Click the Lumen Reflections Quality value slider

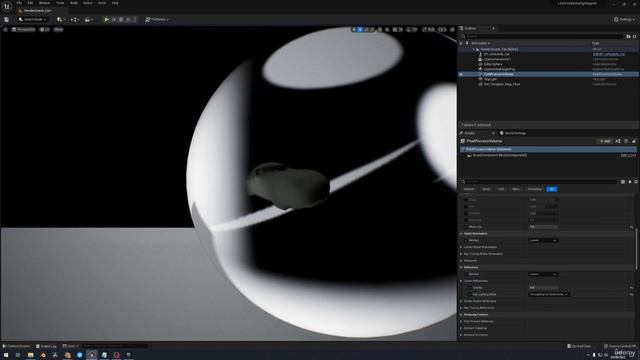point(543,288)
